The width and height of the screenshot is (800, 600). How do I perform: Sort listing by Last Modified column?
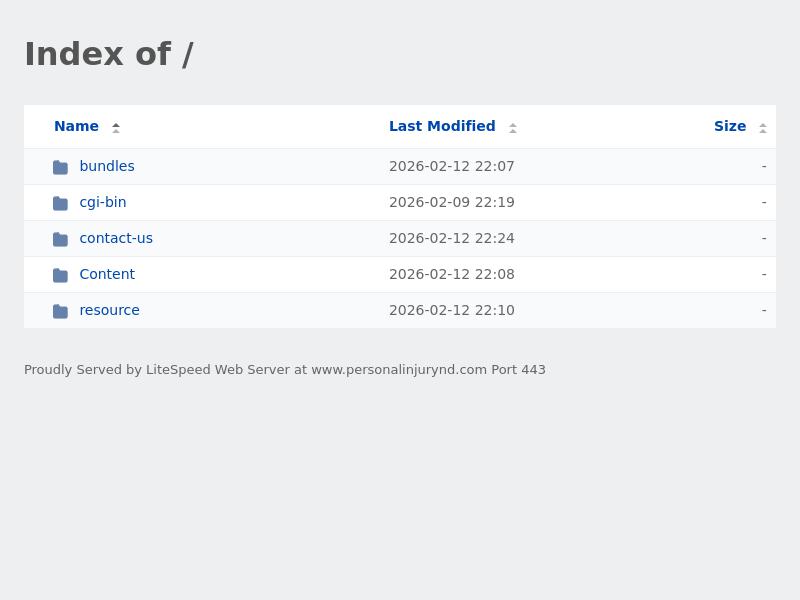coord(442,126)
